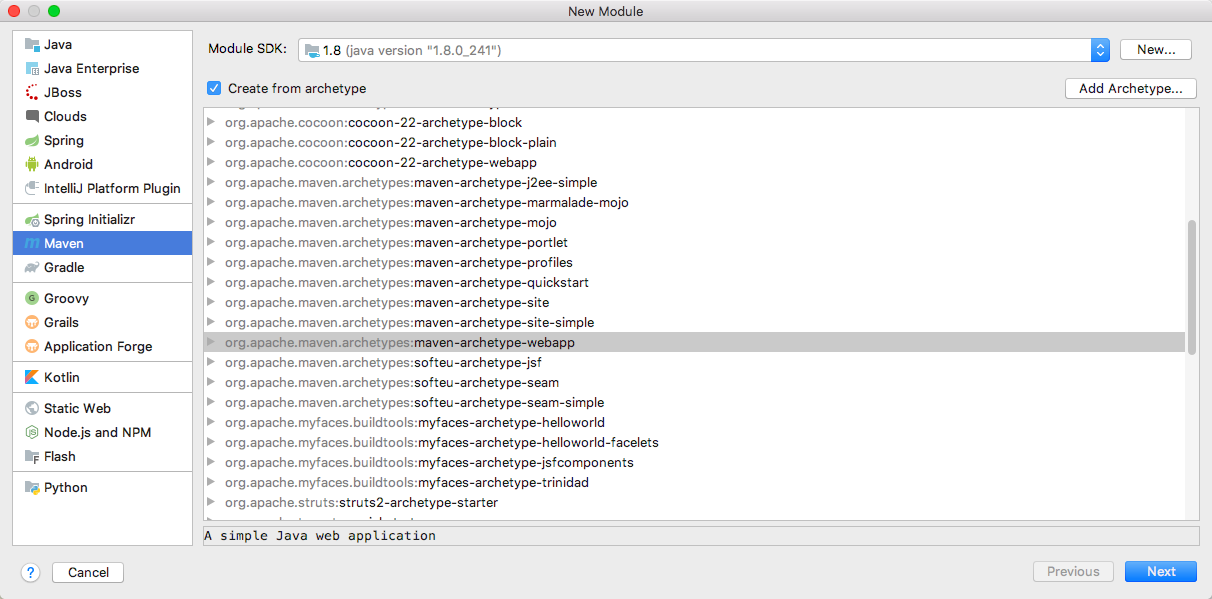Expand maven-archetype-quickstart node arrow
Image resolution: width=1212 pixels, height=599 pixels.
[211, 282]
